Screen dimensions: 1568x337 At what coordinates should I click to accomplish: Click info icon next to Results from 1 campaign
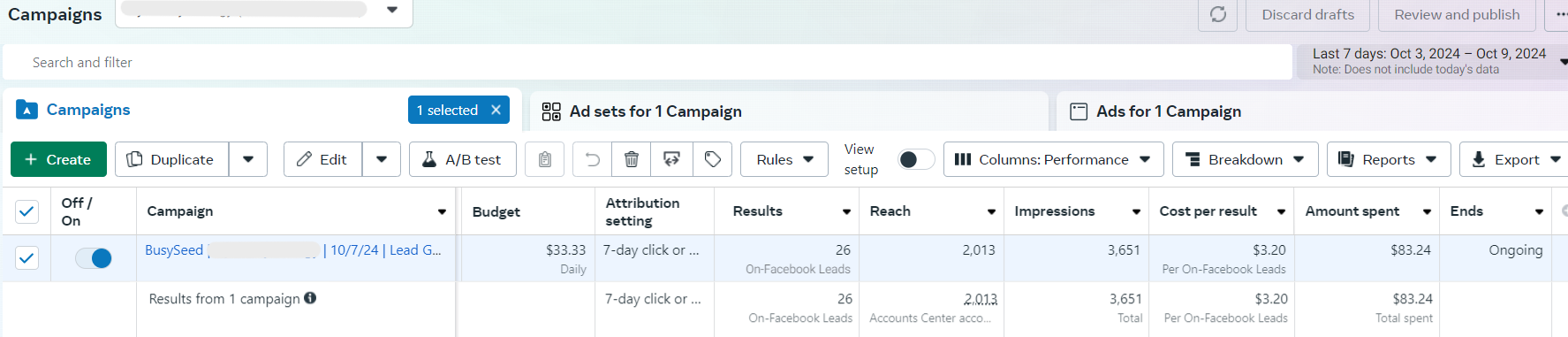[310, 298]
